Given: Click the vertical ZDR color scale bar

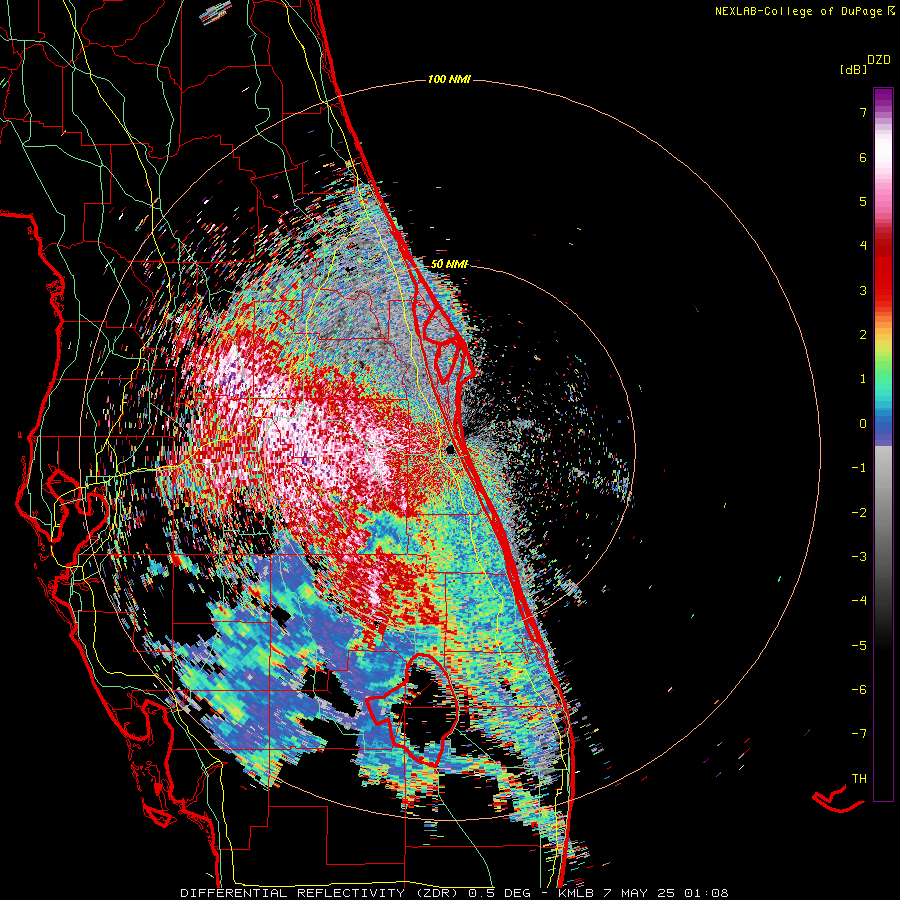Looking at the screenshot, I should (x=883, y=444).
